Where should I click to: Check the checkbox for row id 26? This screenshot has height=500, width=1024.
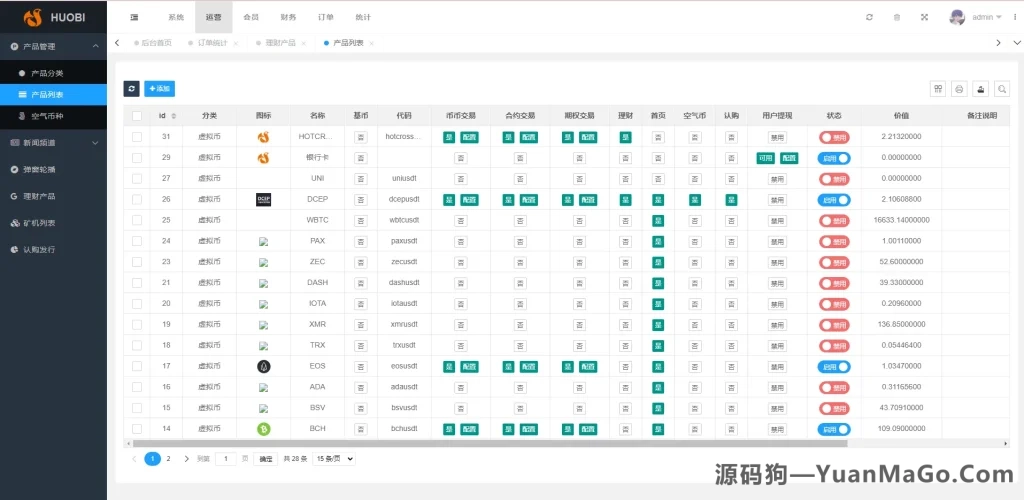click(x=136, y=200)
